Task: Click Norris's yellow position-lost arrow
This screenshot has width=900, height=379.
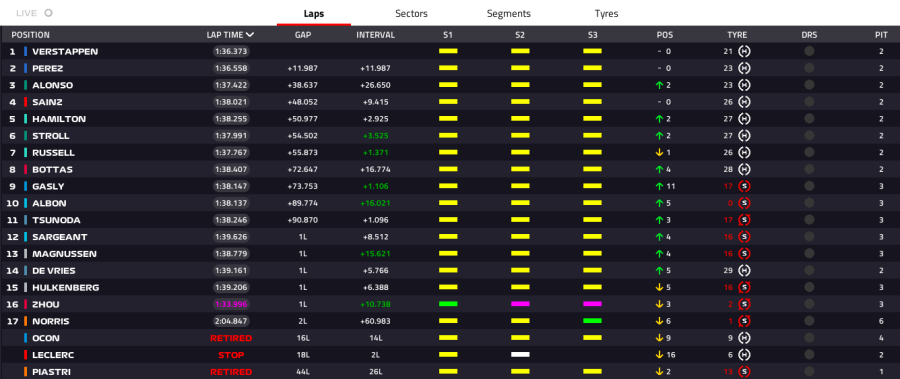Action: 659,321
